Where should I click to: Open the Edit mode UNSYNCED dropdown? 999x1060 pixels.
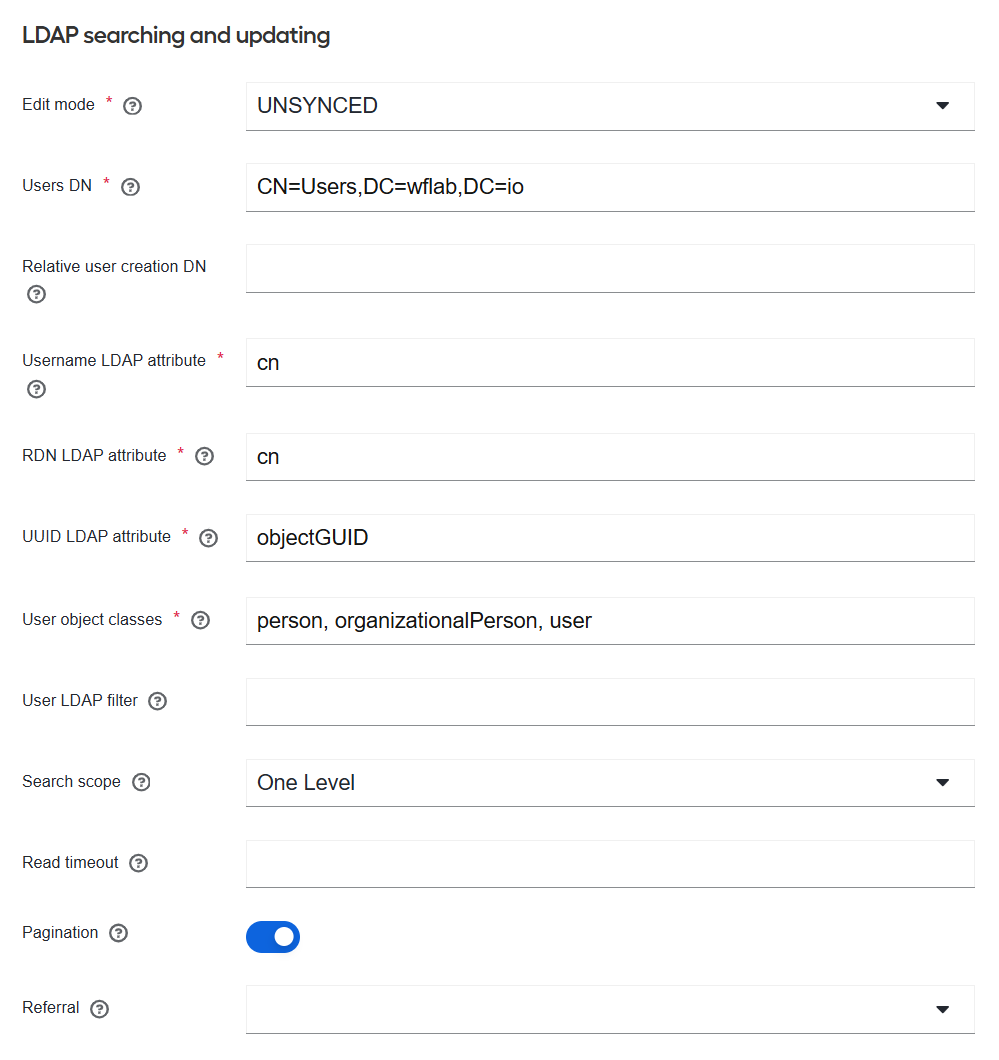[x=610, y=106]
